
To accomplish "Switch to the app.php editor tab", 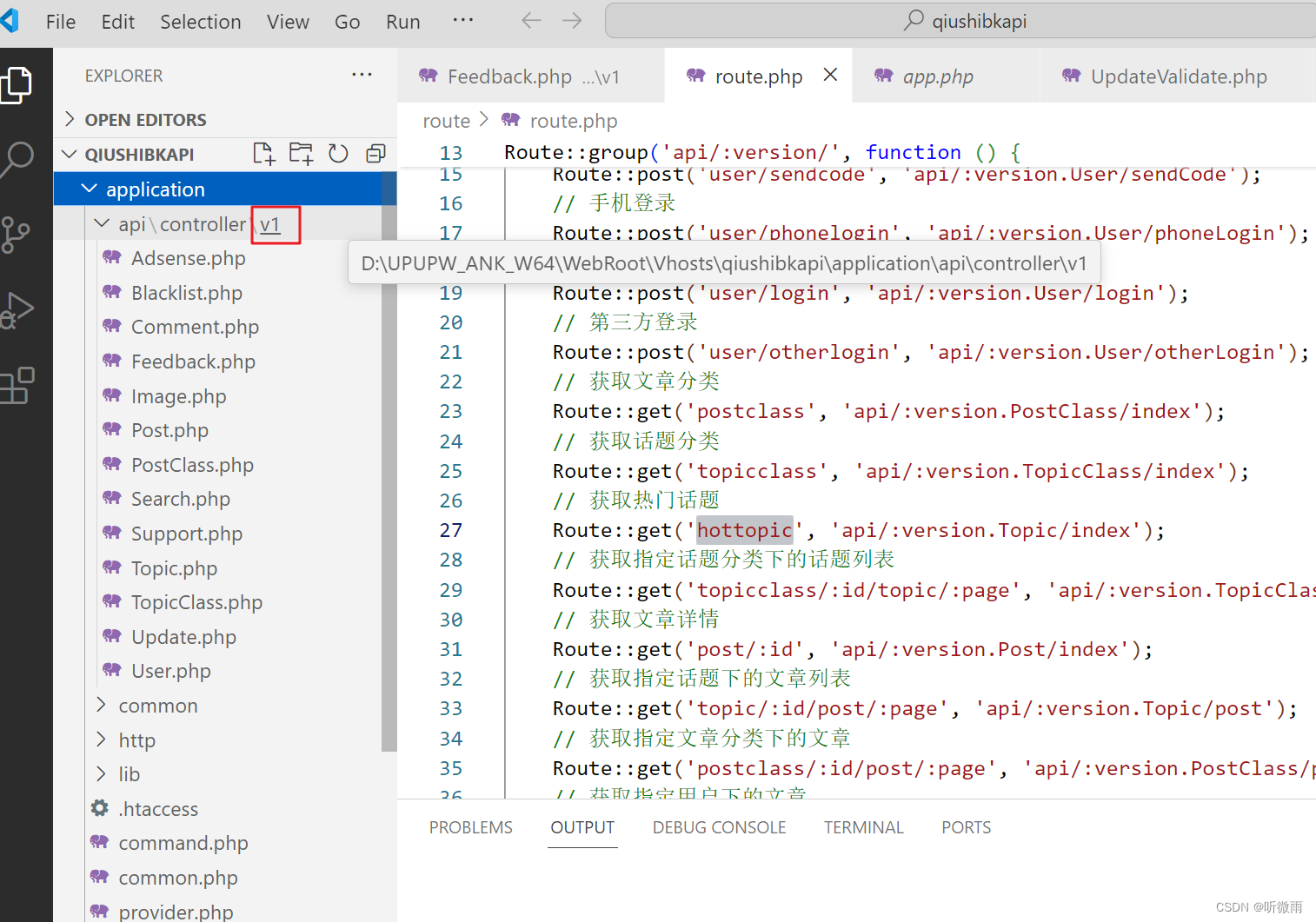I will 946,76.
